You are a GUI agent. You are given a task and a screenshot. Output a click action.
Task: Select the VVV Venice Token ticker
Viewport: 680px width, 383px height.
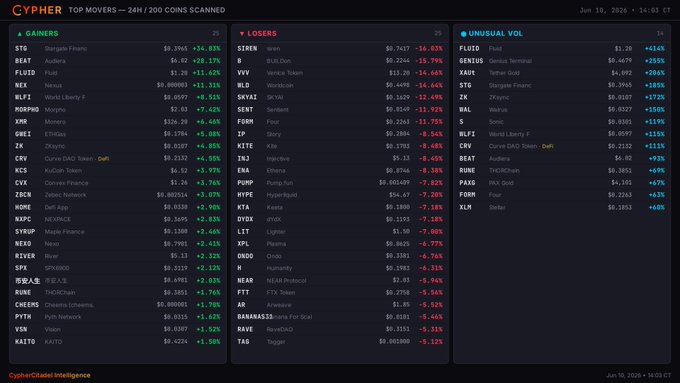(x=243, y=73)
